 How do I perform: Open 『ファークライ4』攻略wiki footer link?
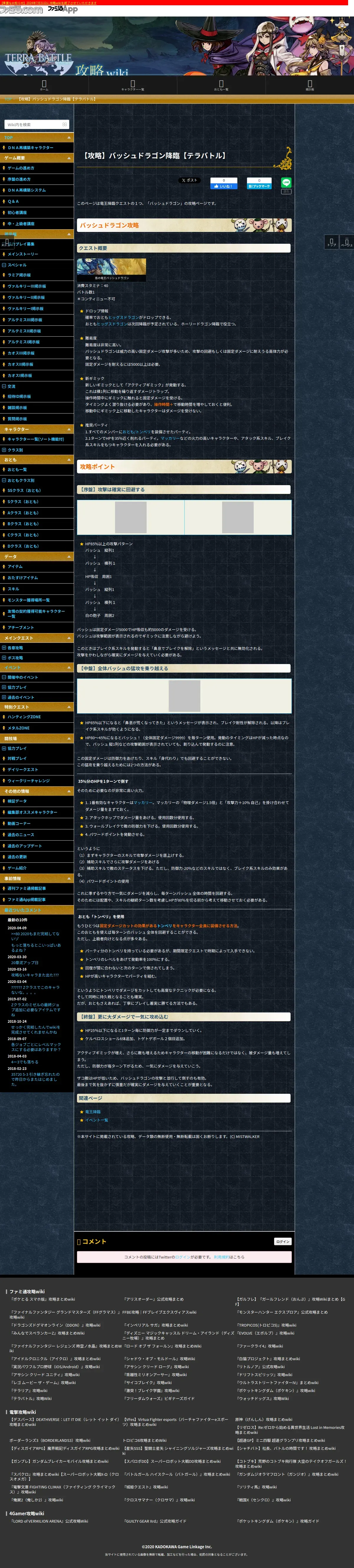coord(260,1346)
